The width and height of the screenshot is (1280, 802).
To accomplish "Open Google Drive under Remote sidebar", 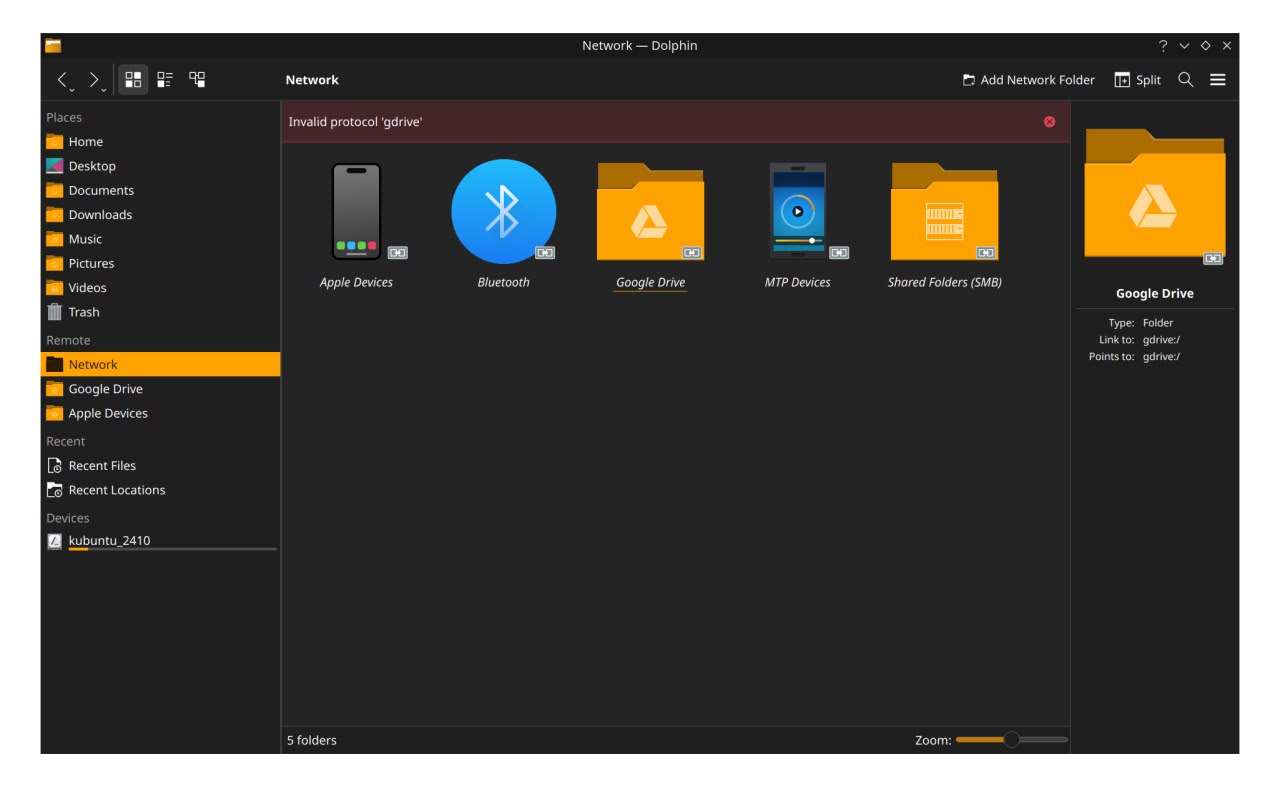I will click(160, 389).
